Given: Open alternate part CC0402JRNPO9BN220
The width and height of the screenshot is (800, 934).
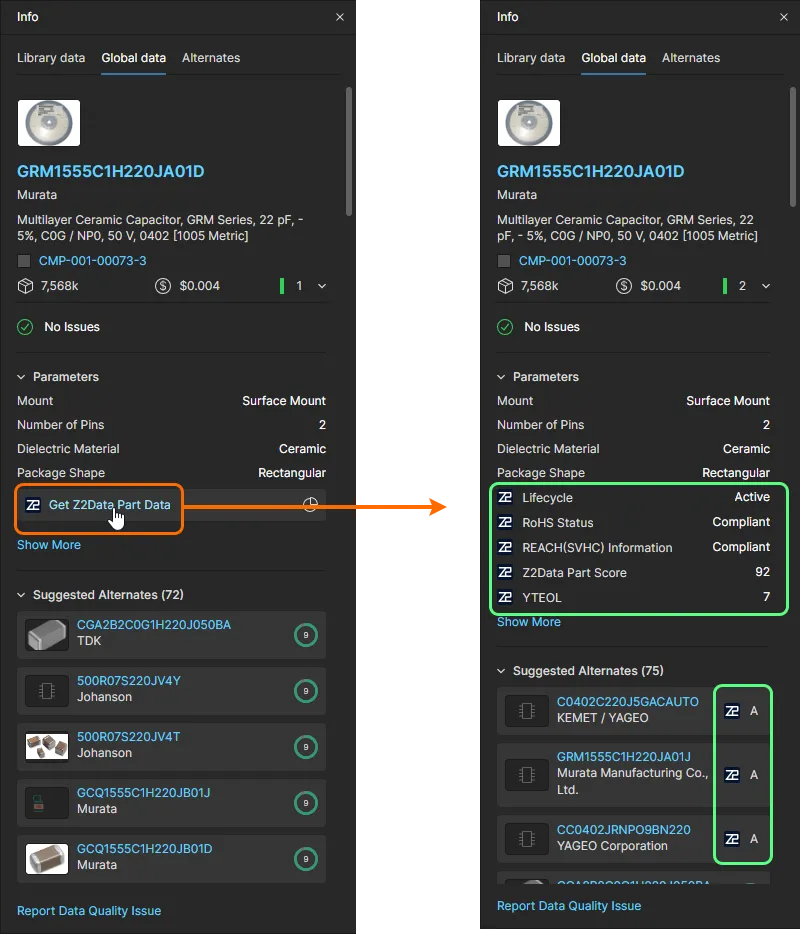Looking at the screenshot, I should pyautogui.click(x=624, y=830).
